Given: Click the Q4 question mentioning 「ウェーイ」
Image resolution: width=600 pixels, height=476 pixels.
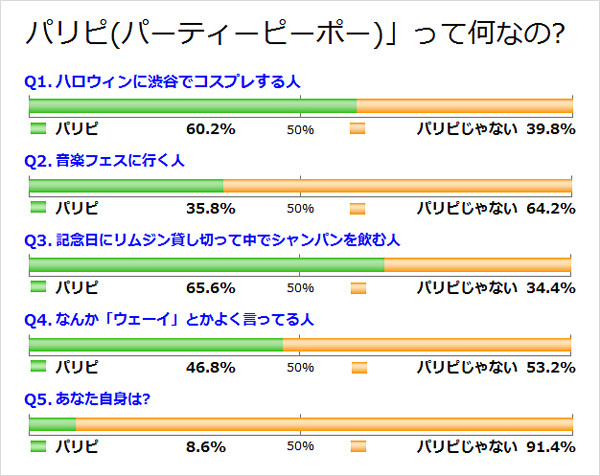Looking at the screenshot, I should click(x=169, y=320).
